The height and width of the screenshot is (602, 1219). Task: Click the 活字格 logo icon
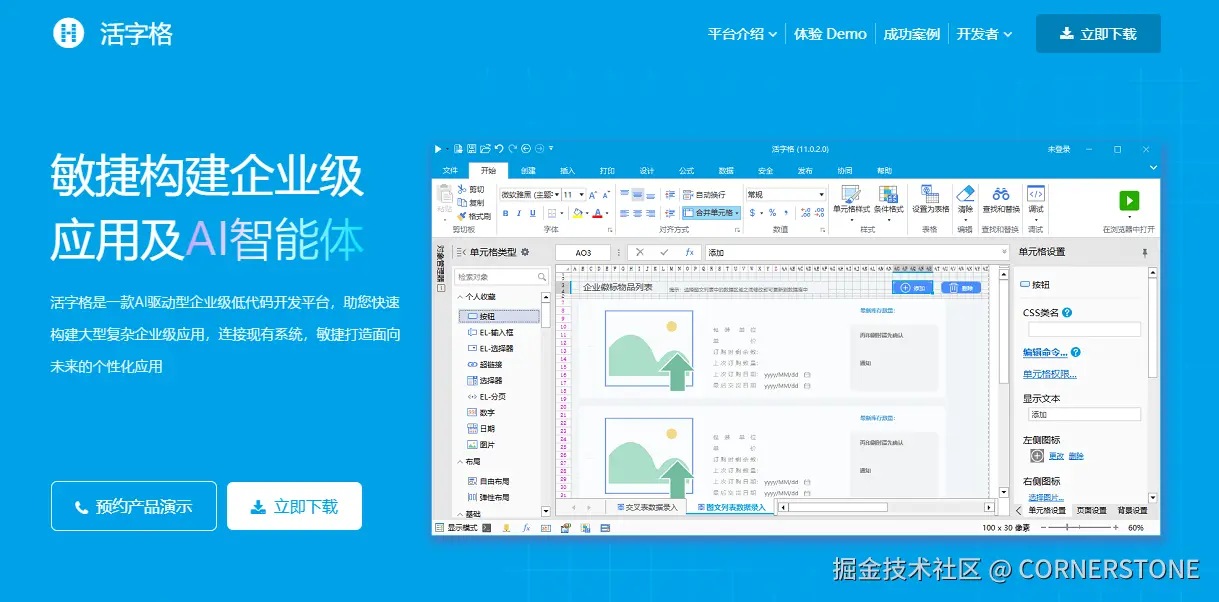tap(68, 33)
